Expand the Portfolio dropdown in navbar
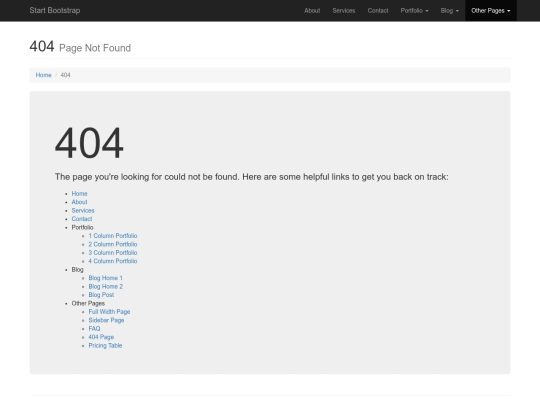540x405 pixels. (x=414, y=11)
